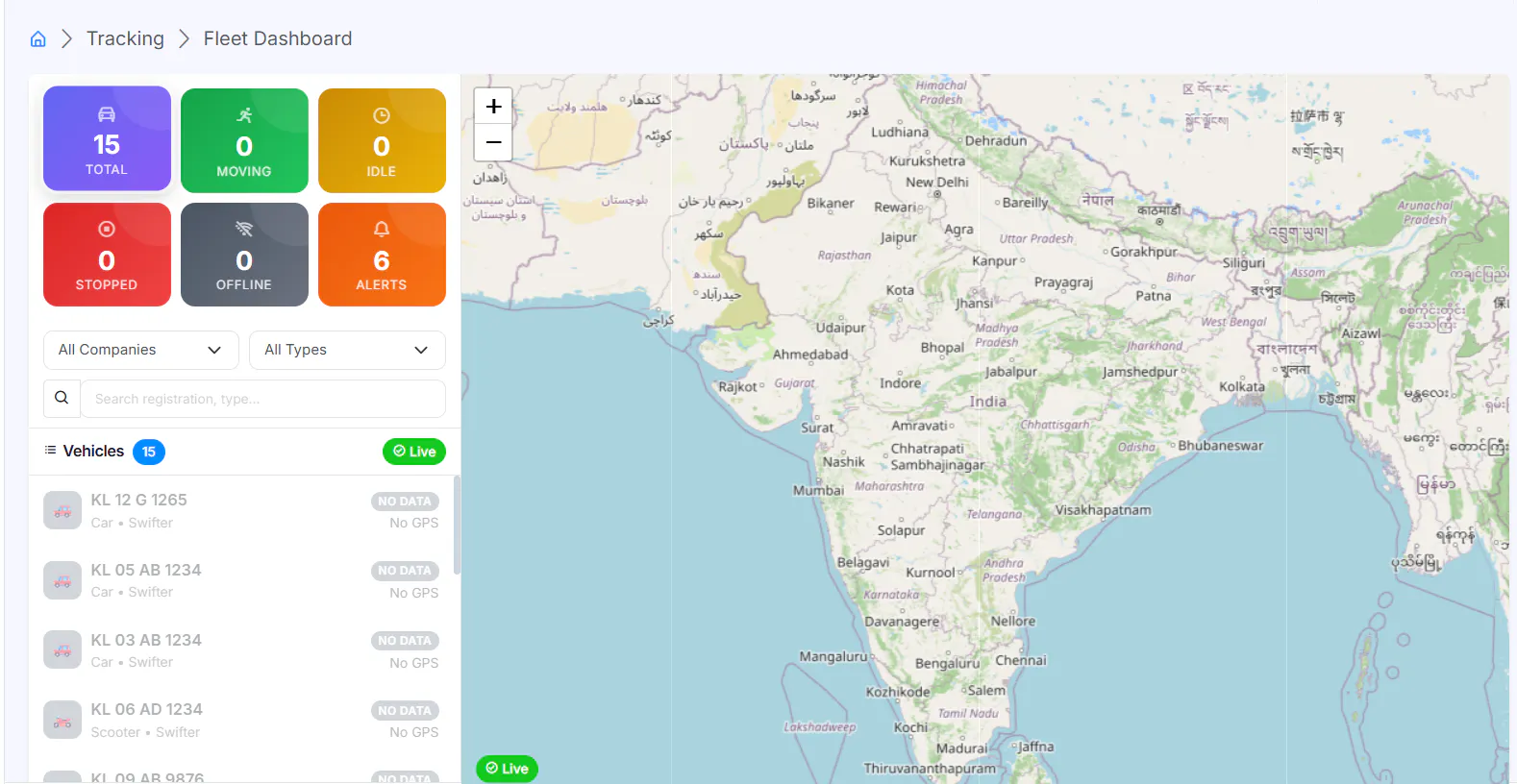Click the clock icon on Idle card
Viewport: 1517px width, 784px height.
[382, 115]
